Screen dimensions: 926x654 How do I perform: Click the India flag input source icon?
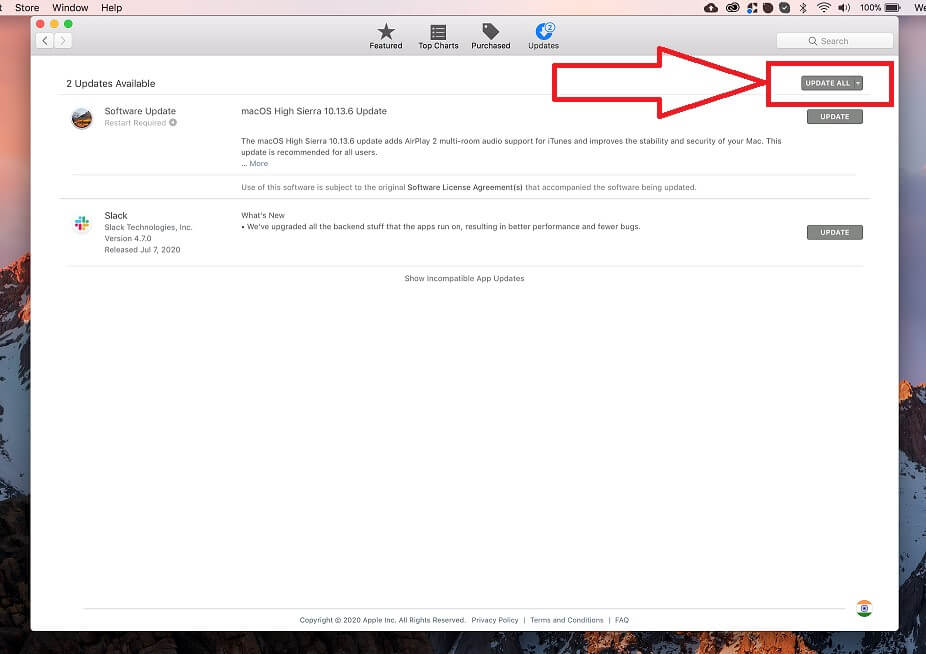coord(863,607)
